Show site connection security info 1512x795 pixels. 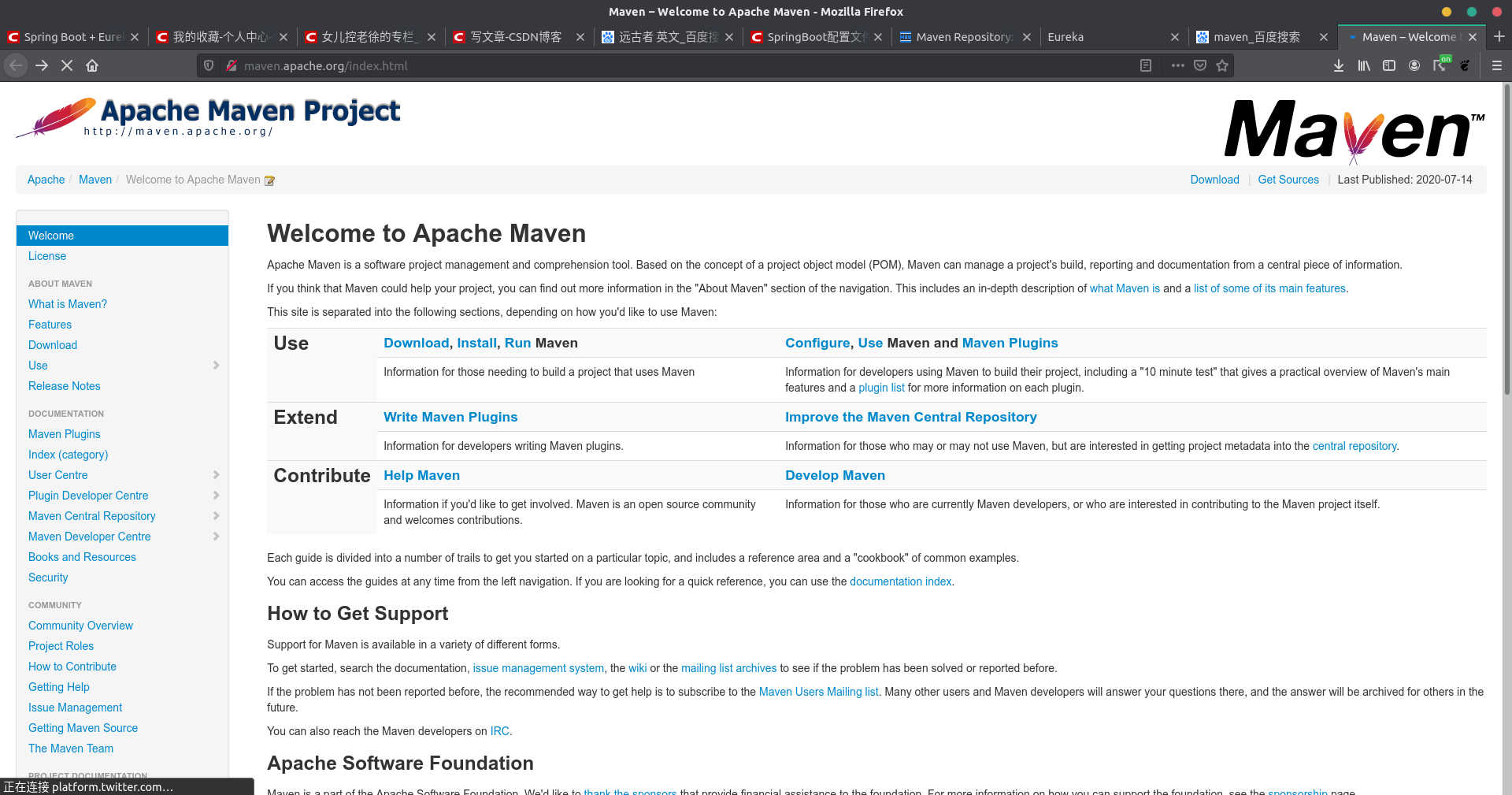coord(232,65)
